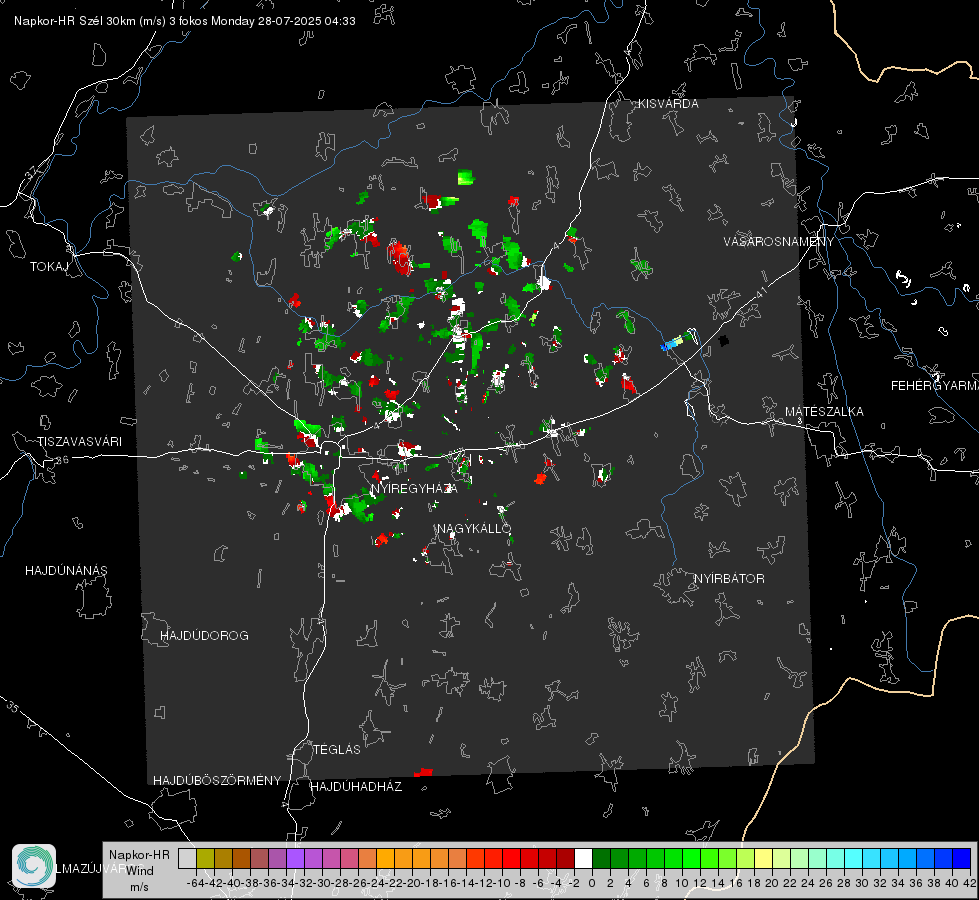This screenshot has width=979, height=900.
Task: Click the pale yellow swatch at 18 m/s
Action: click(763, 858)
